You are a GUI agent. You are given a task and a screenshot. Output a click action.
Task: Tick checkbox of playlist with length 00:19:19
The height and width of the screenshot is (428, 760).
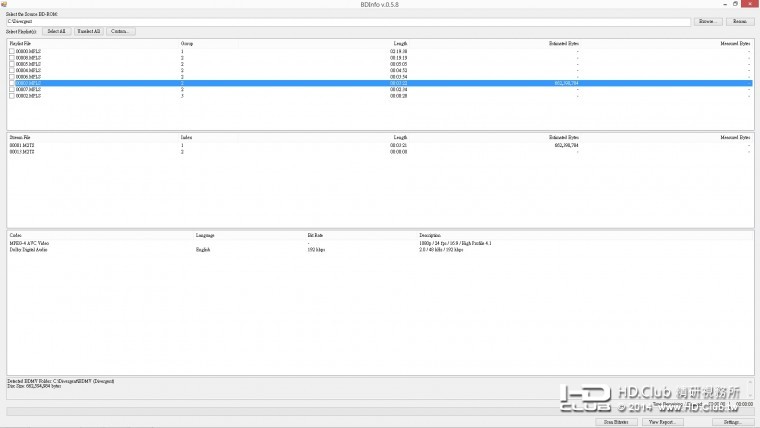[12, 58]
